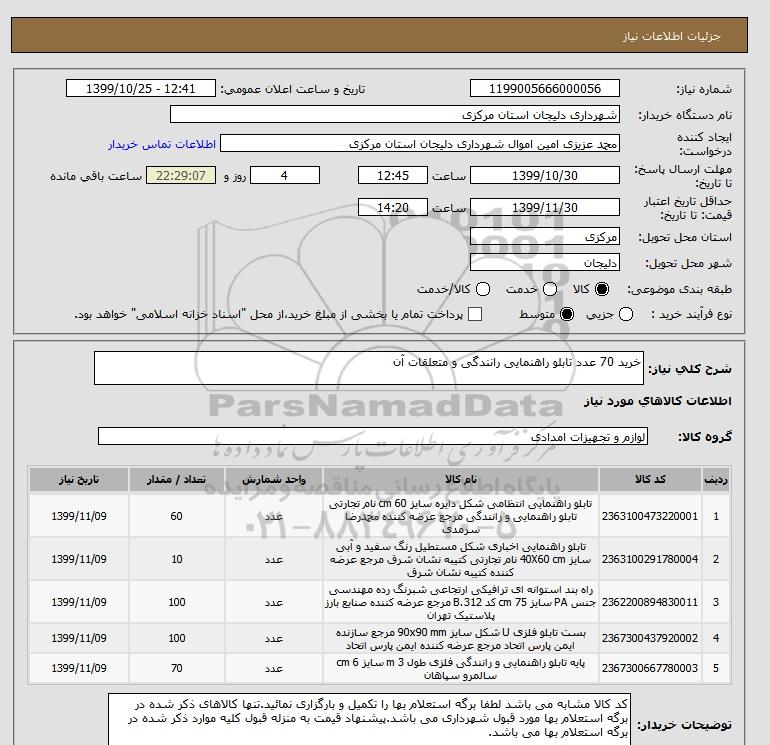Click quantity 10 in row 2

(176, 559)
